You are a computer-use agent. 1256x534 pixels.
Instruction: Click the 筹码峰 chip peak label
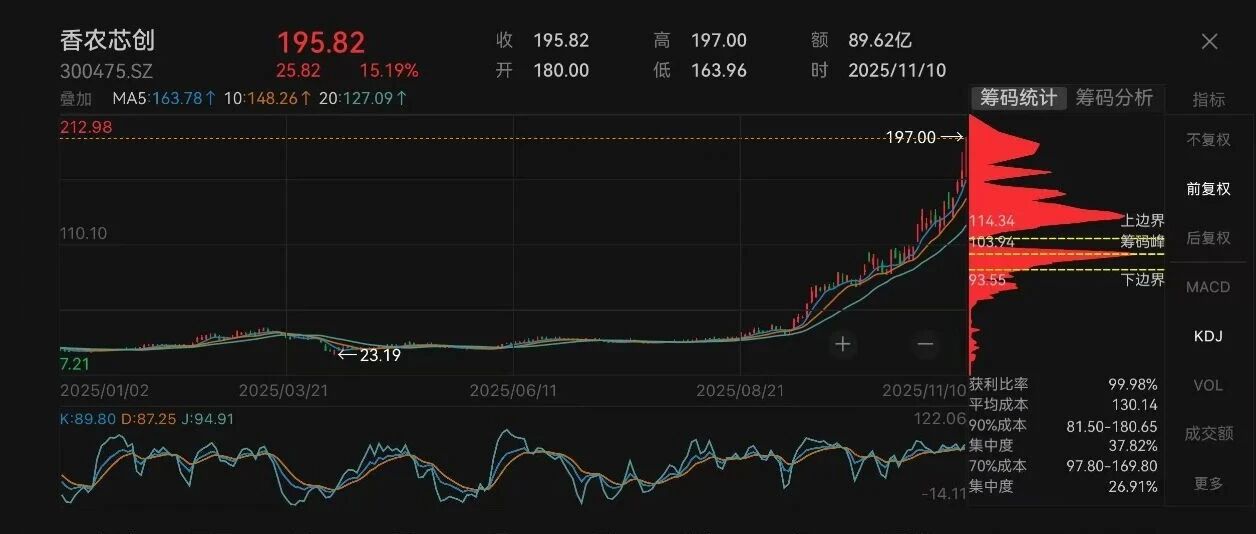(x=1143, y=241)
